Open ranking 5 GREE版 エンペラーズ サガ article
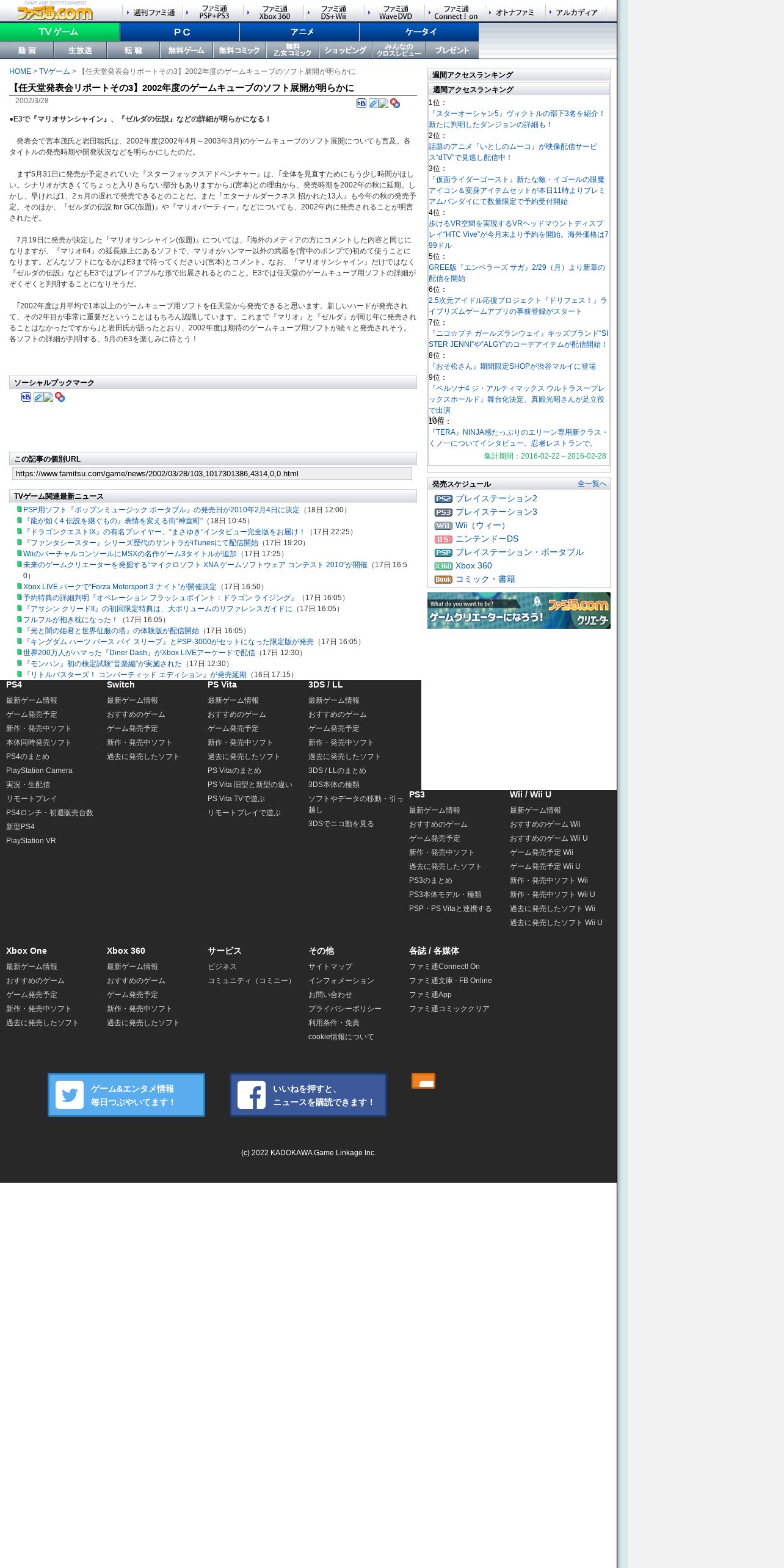This screenshot has height=1568, width=784. click(518, 273)
